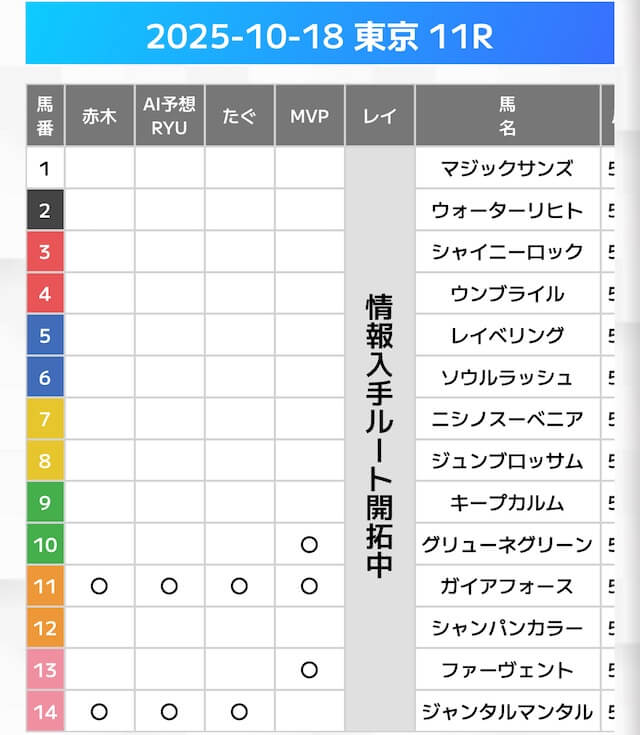Click the horse name ソウルラッシュ

507,377
